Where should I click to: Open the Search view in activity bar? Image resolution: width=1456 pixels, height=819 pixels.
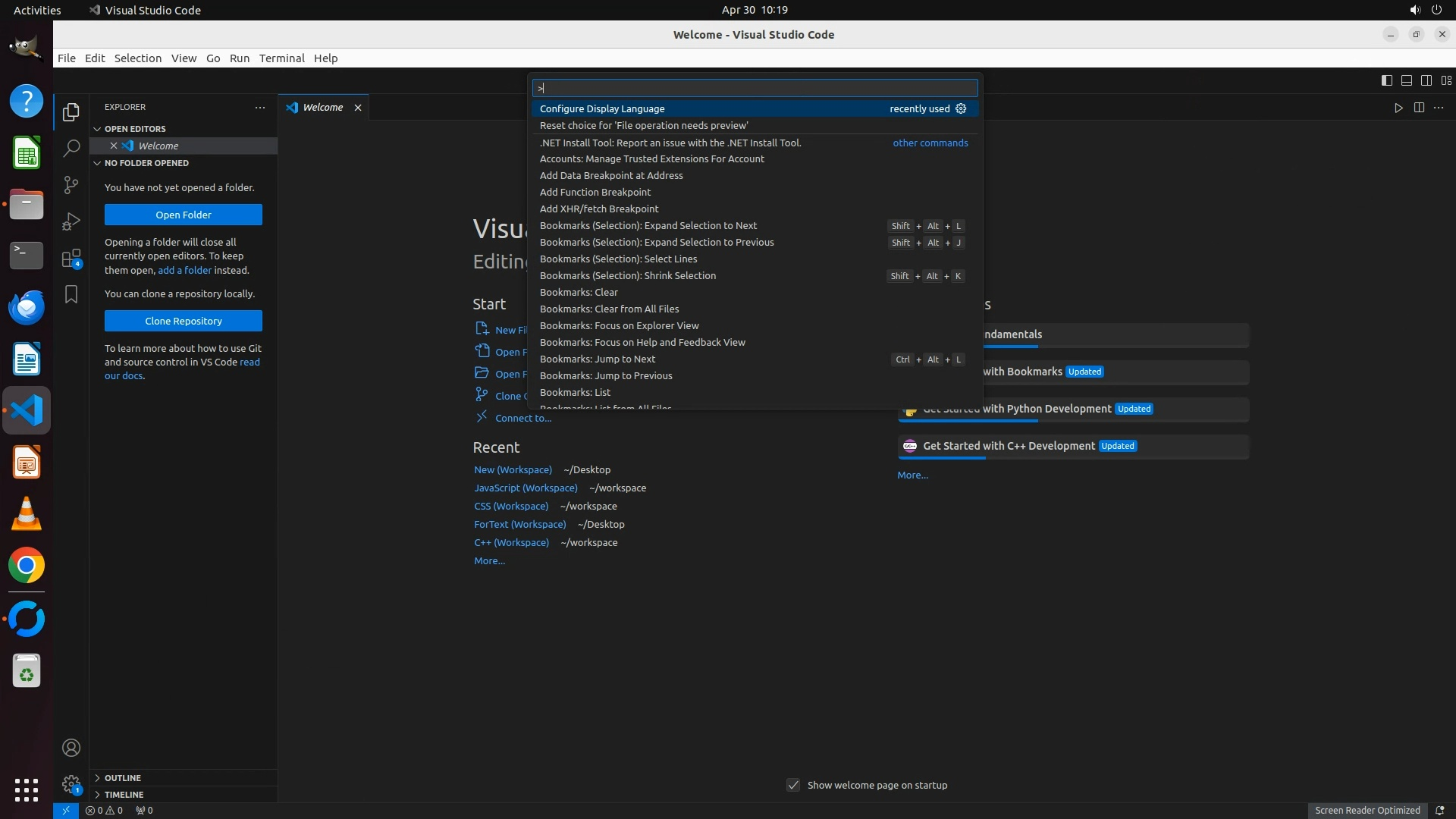point(71,148)
